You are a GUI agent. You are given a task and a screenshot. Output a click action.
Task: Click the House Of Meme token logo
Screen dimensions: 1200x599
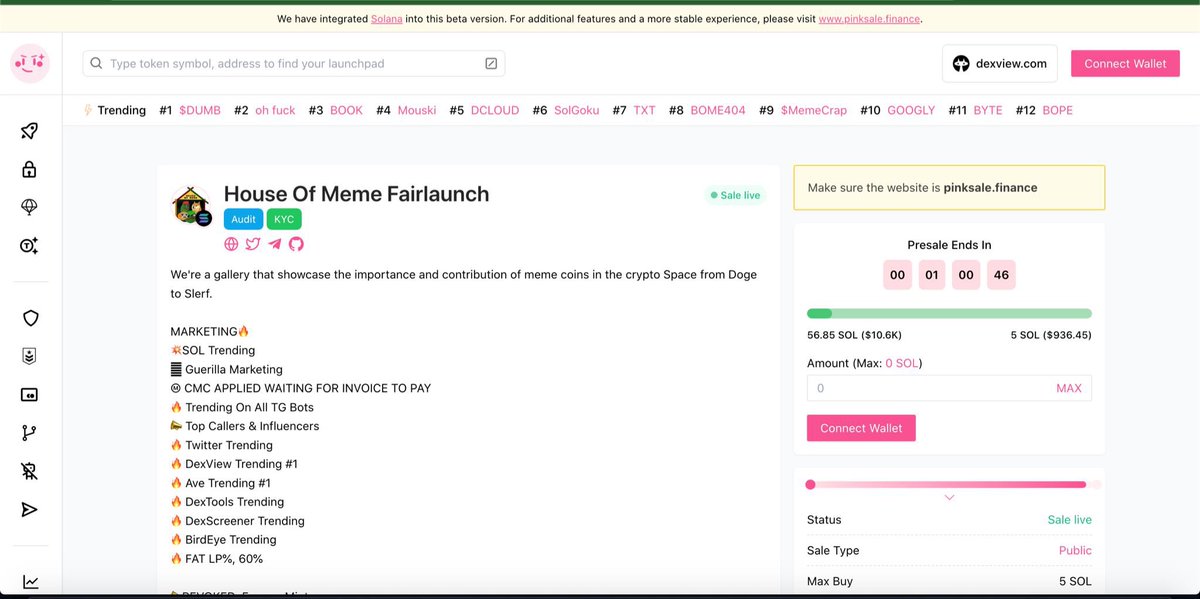(191, 205)
